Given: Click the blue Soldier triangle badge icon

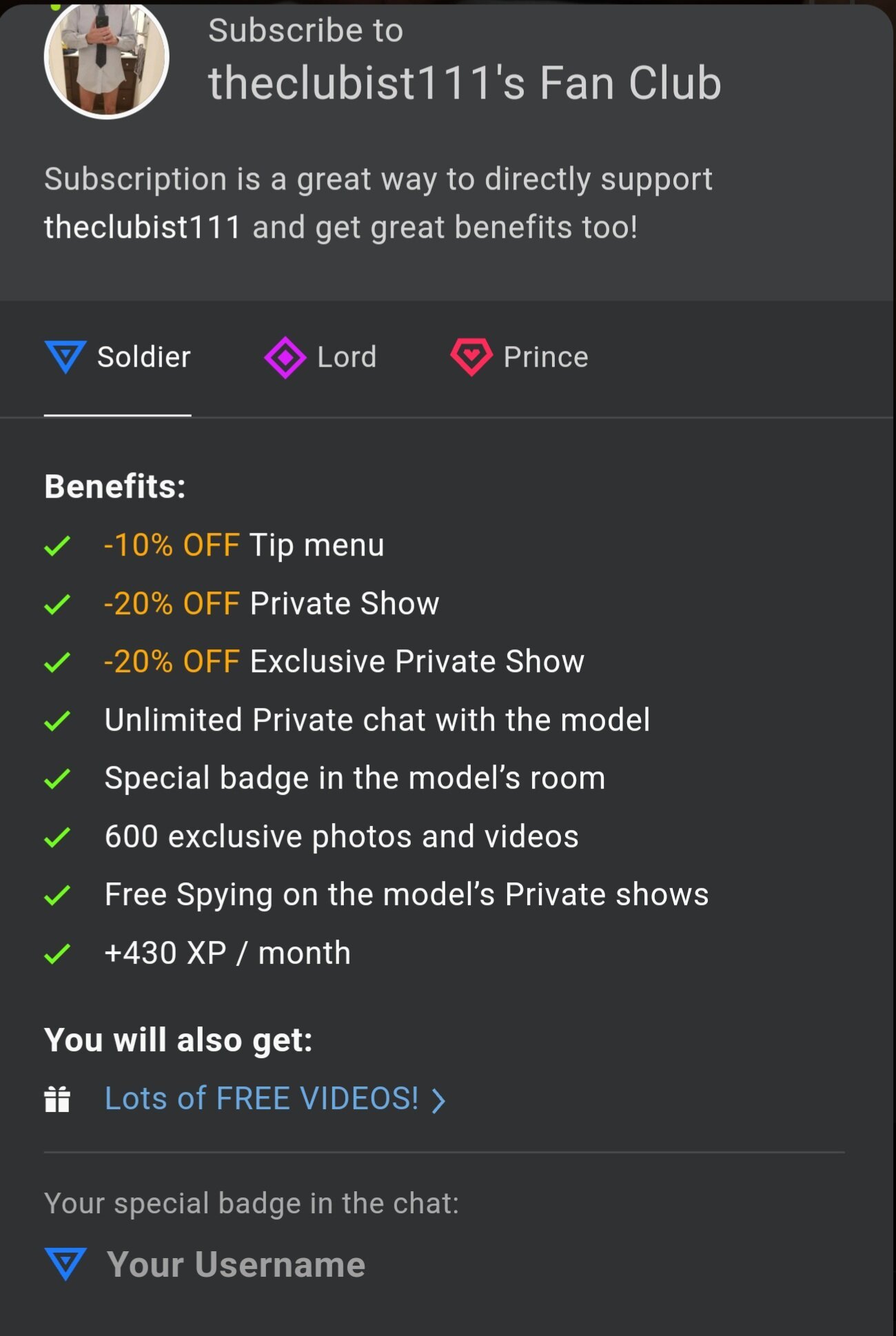Looking at the screenshot, I should (x=65, y=356).
